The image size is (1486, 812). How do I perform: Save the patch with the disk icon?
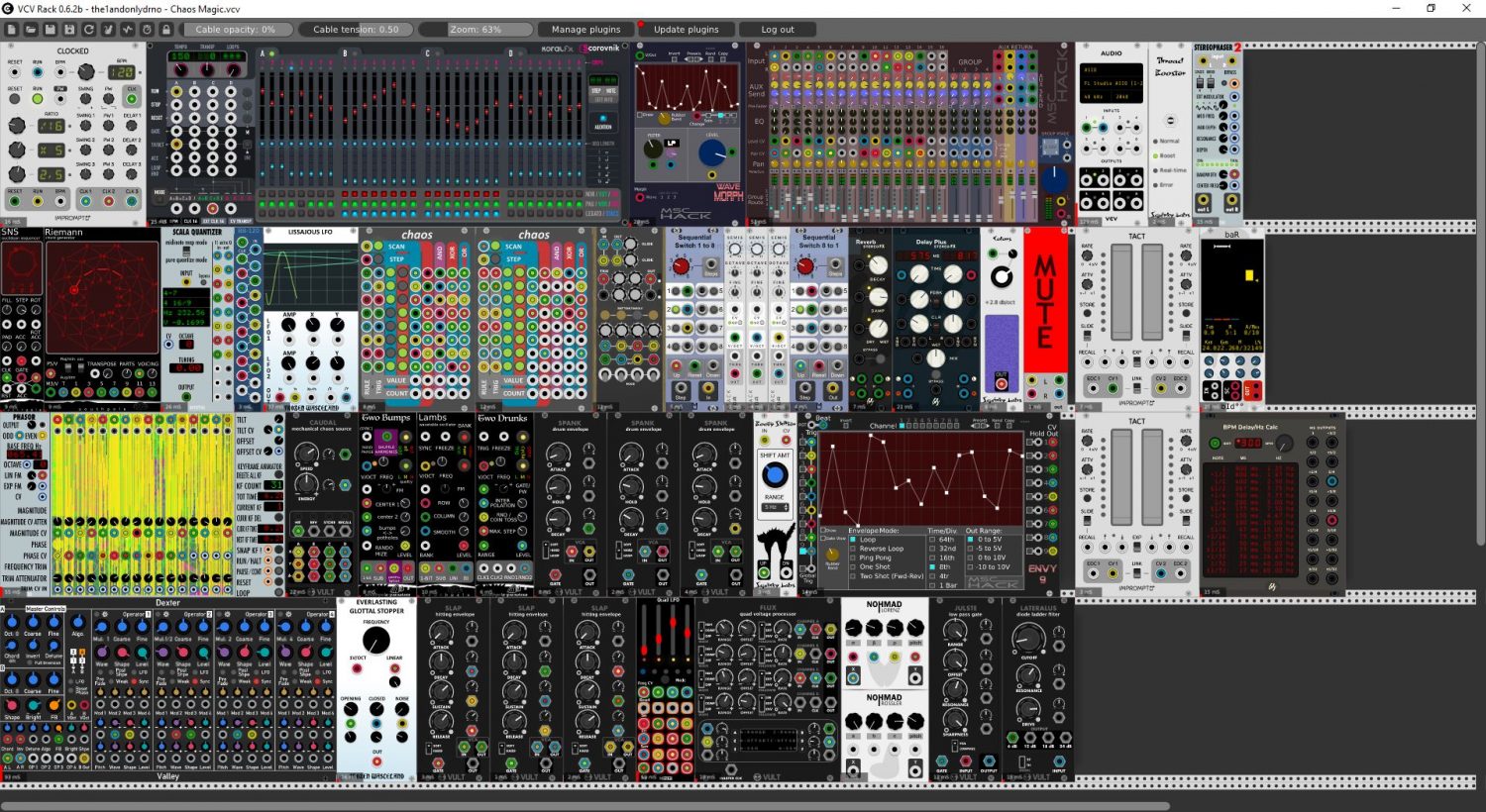[x=51, y=30]
